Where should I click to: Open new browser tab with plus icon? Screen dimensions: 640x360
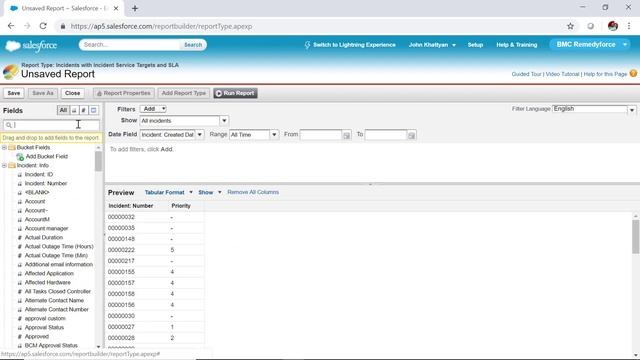[135, 8]
